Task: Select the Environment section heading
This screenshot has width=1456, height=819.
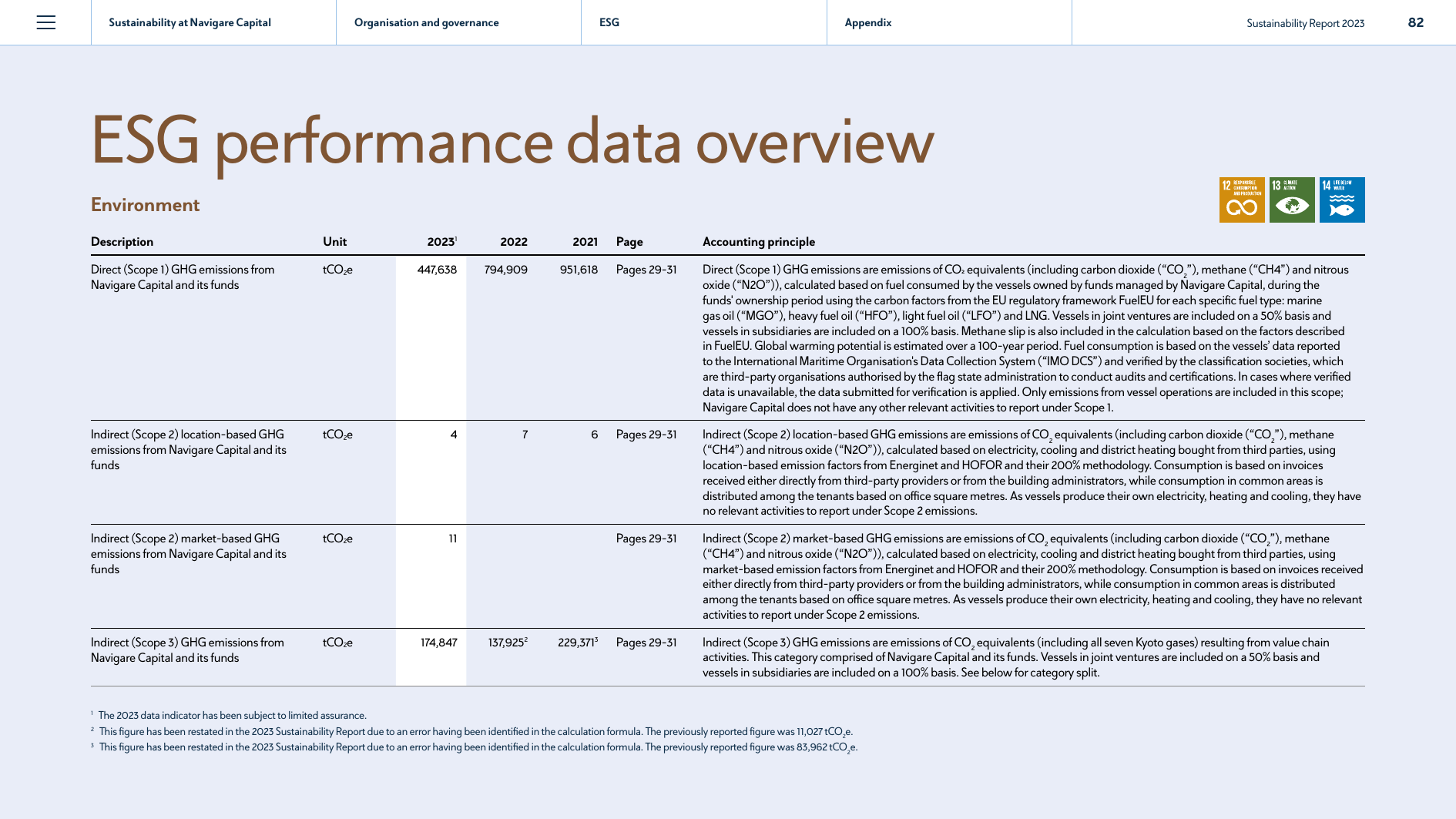Action: [145, 205]
